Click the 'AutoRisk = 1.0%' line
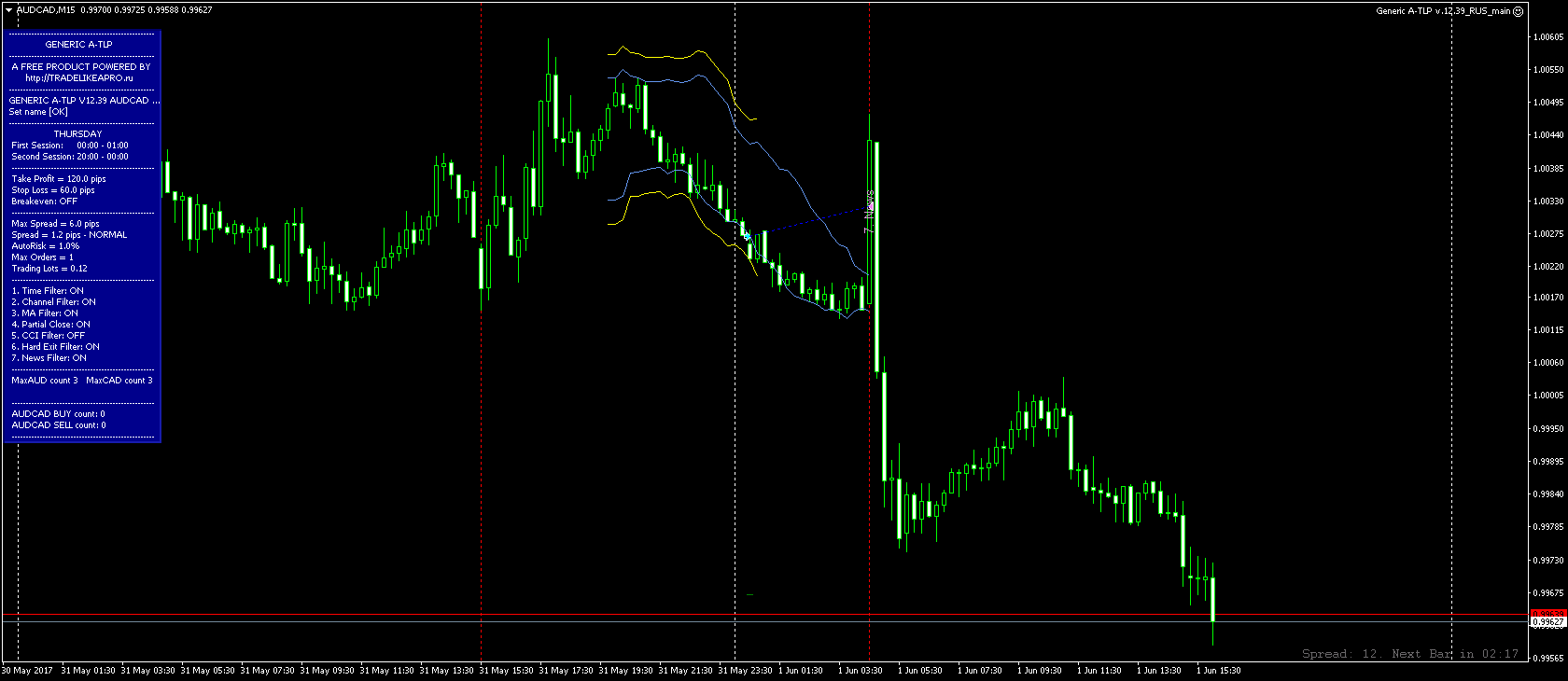The image size is (1568, 681). click(x=46, y=246)
